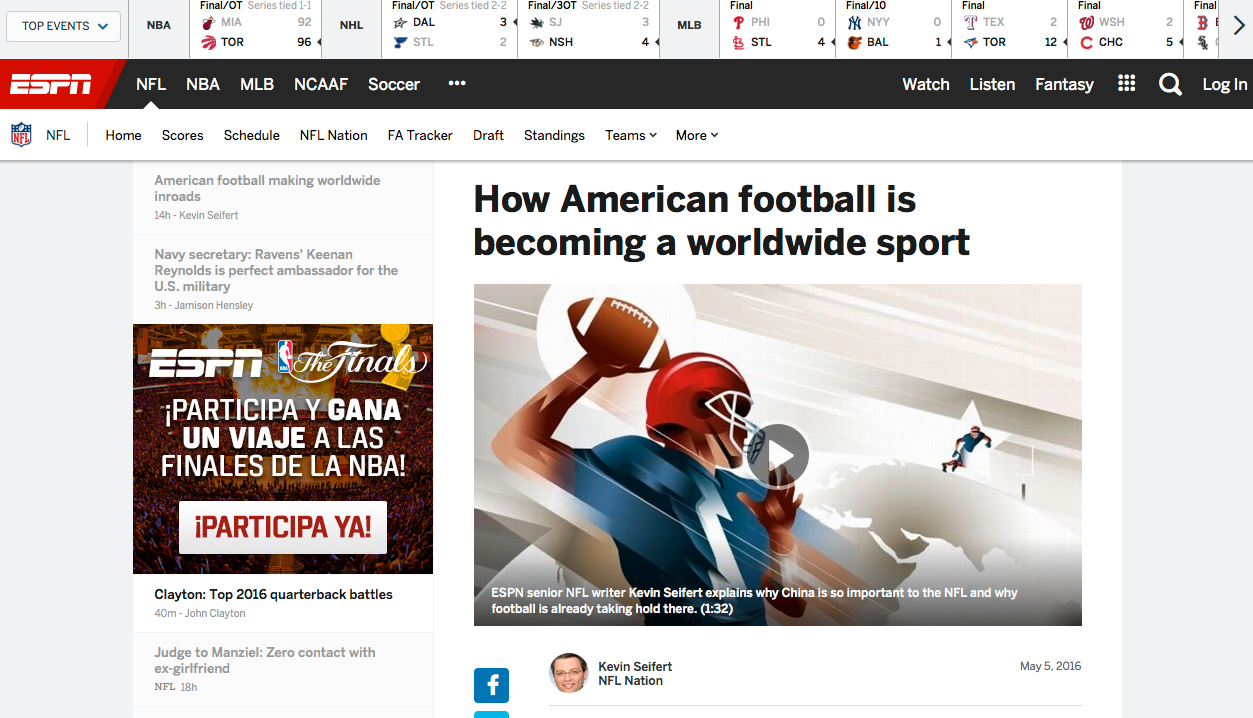Click the NFL Nation link under author
The width and height of the screenshot is (1253, 718).
click(x=630, y=681)
